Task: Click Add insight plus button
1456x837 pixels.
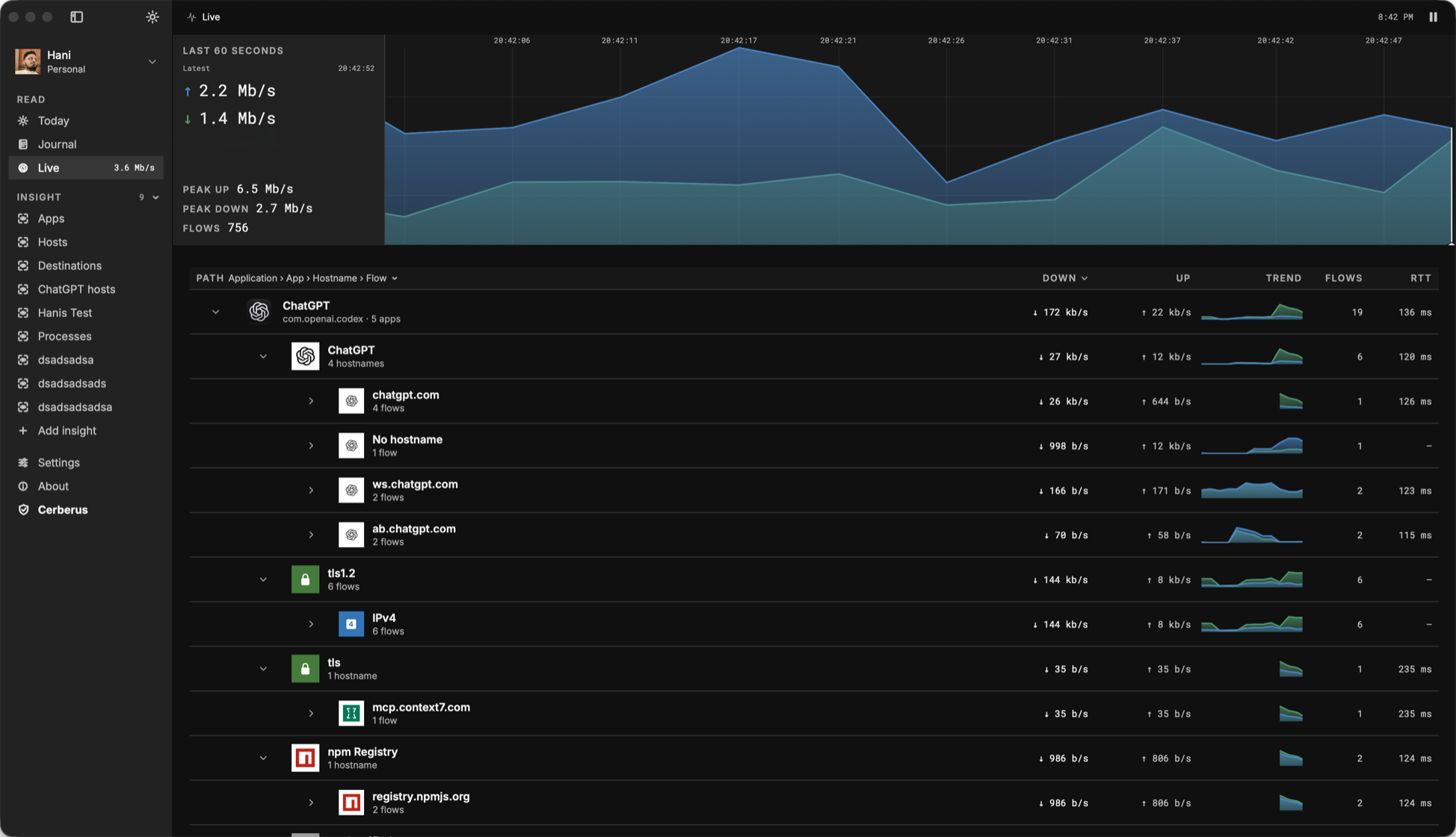Action: 23,430
